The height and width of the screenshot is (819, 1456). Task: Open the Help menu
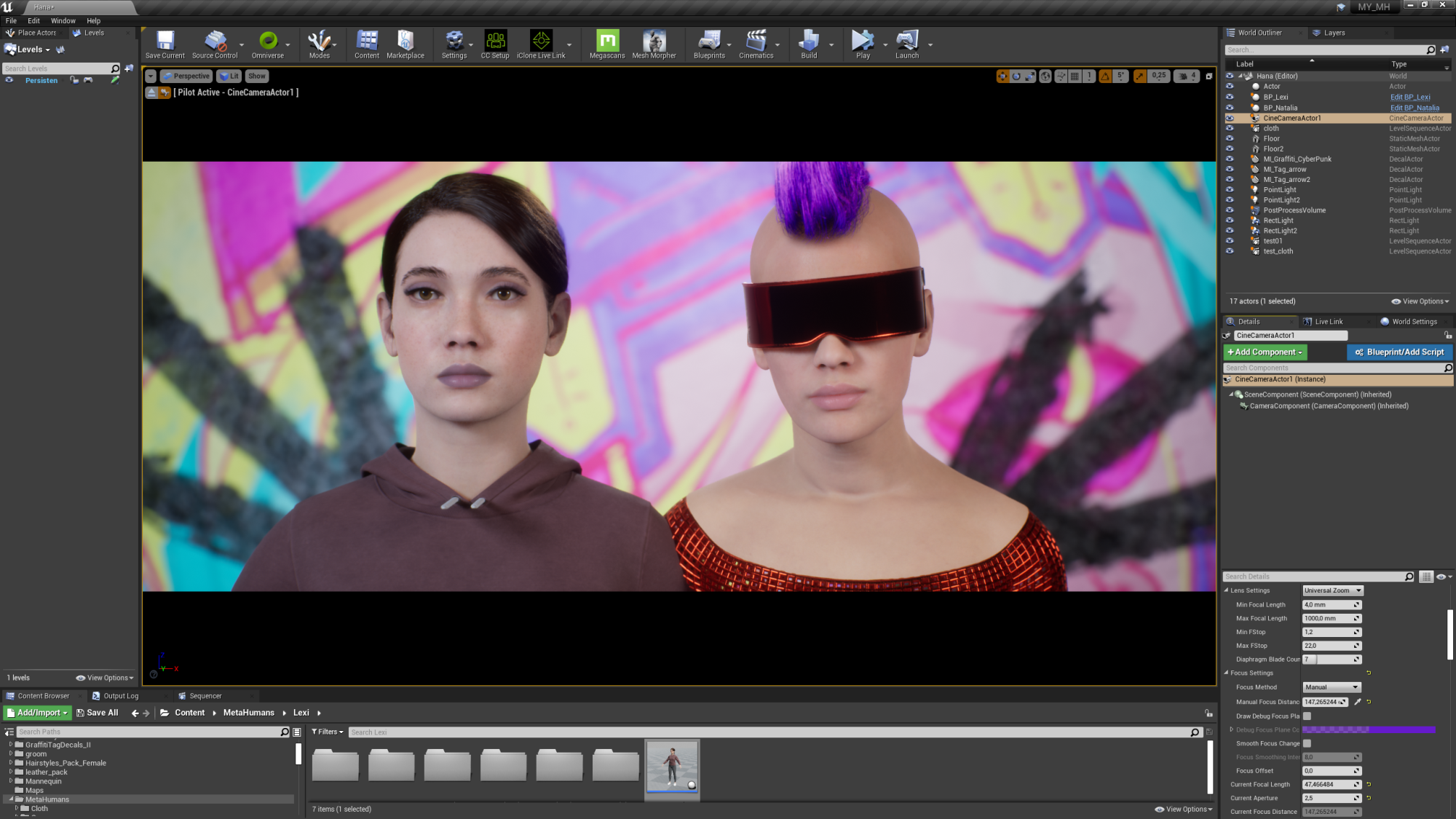93,21
